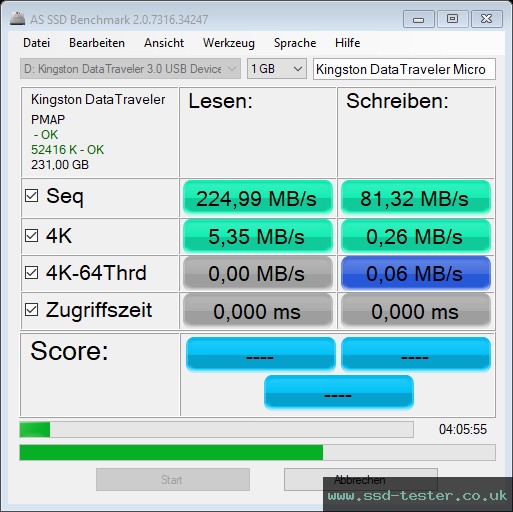
Task: Open the Sprache menu
Action: (295, 43)
